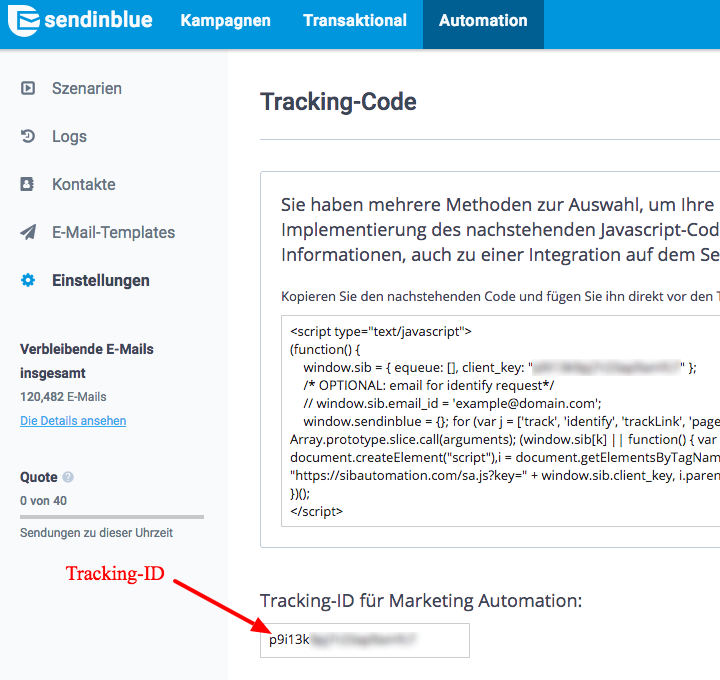Click inside the JavaScript tracking code box
Image resolution: width=720 pixels, height=680 pixels.
[x=501, y=421]
